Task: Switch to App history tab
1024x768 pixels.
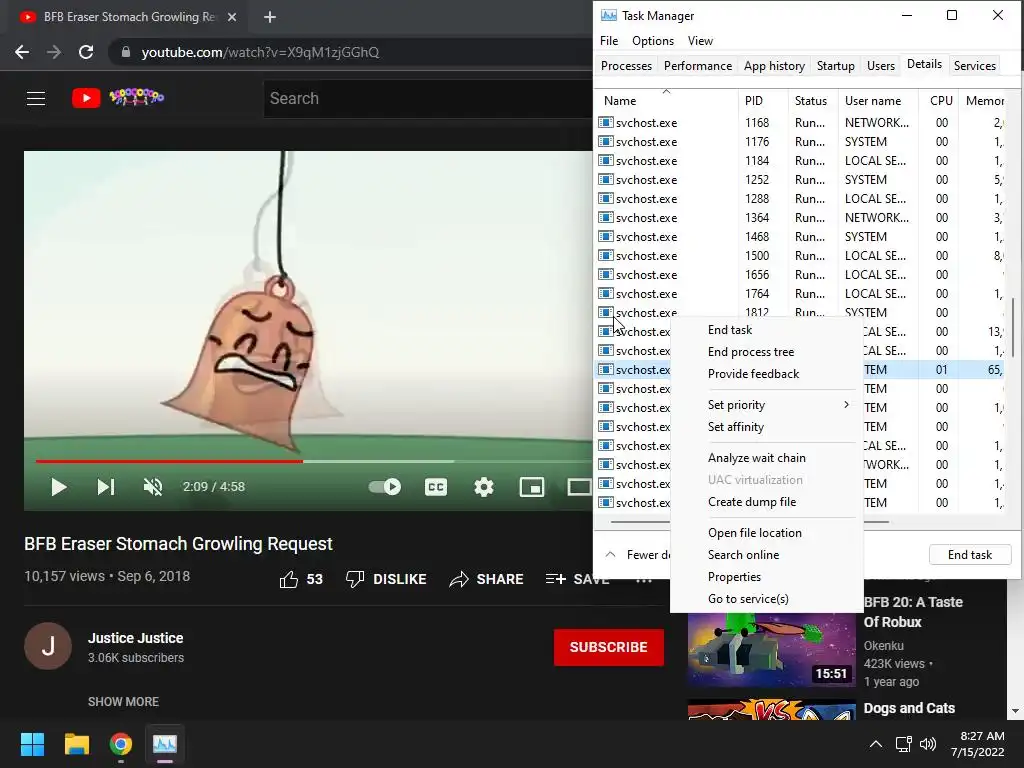Action: pyautogui.click(x=774, y=66)
